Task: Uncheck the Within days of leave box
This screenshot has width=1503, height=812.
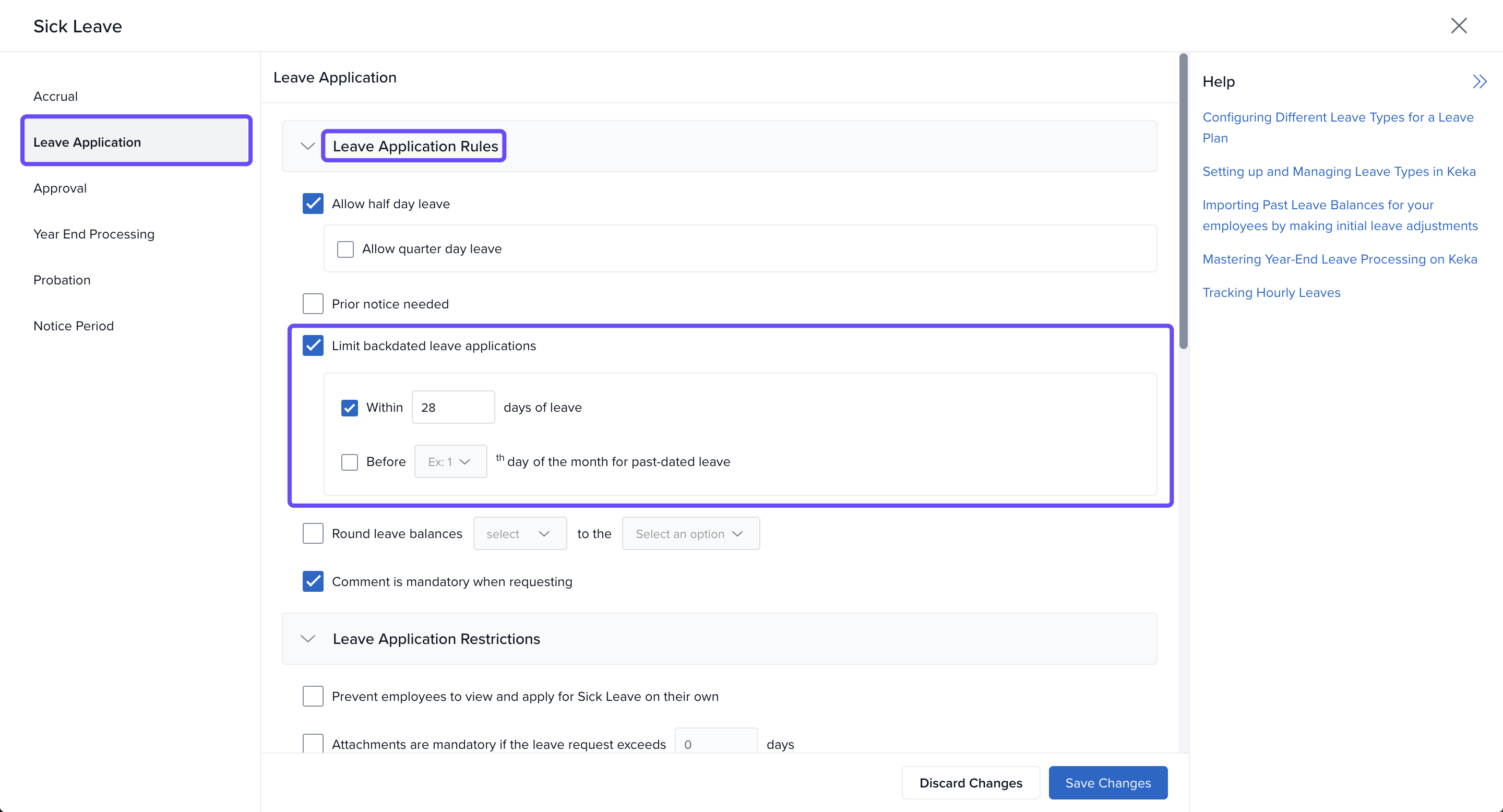Action: coord(349,407)
